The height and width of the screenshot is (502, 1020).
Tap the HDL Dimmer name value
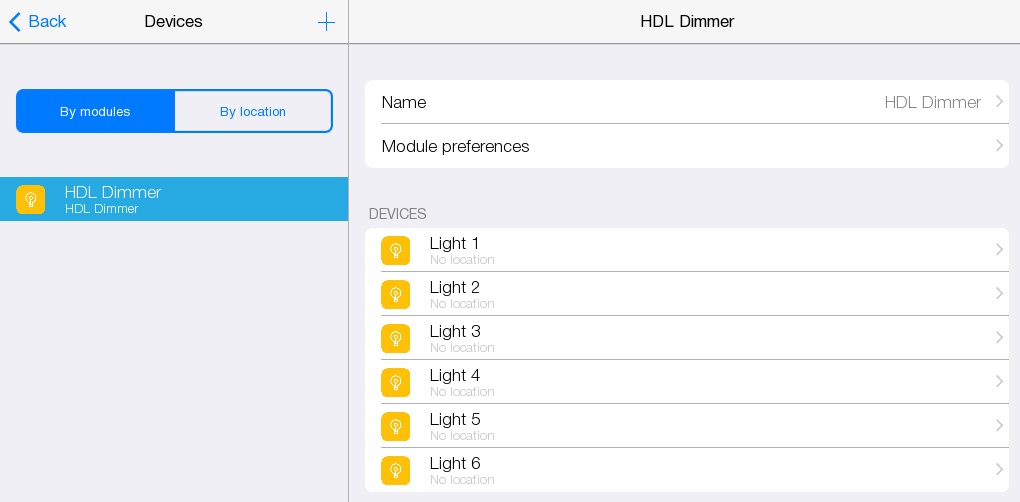[x=932, y=102]
